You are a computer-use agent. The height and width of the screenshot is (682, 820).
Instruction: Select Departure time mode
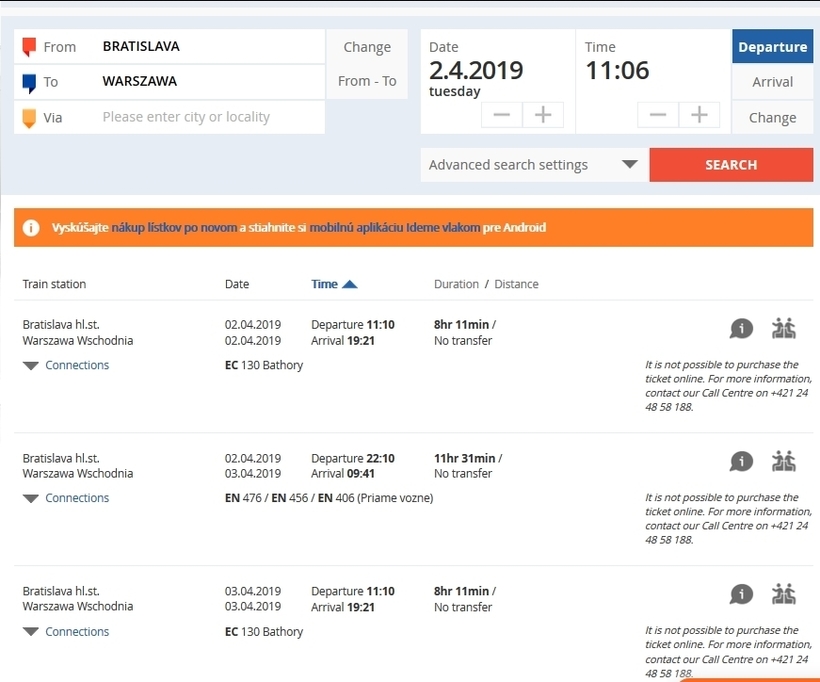[772, 47]
